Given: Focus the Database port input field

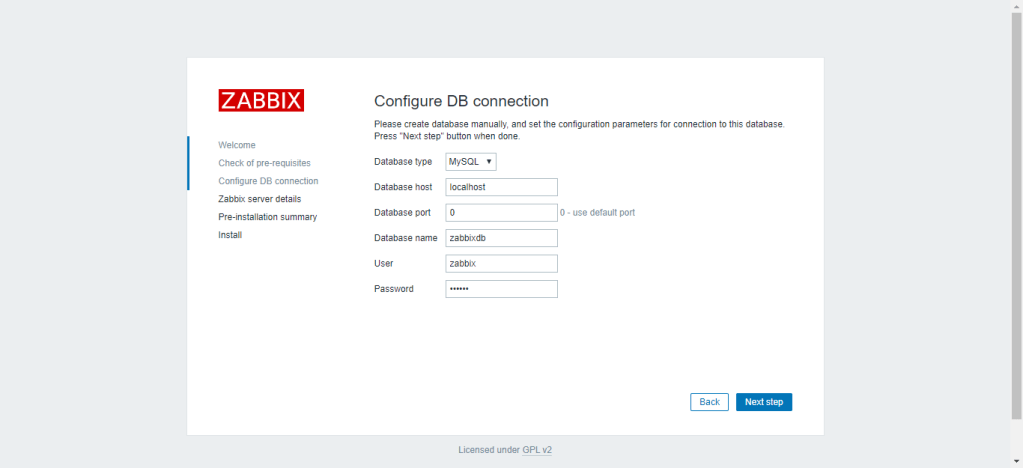Looking at the screenshot, I should click(x=501, y=213).
